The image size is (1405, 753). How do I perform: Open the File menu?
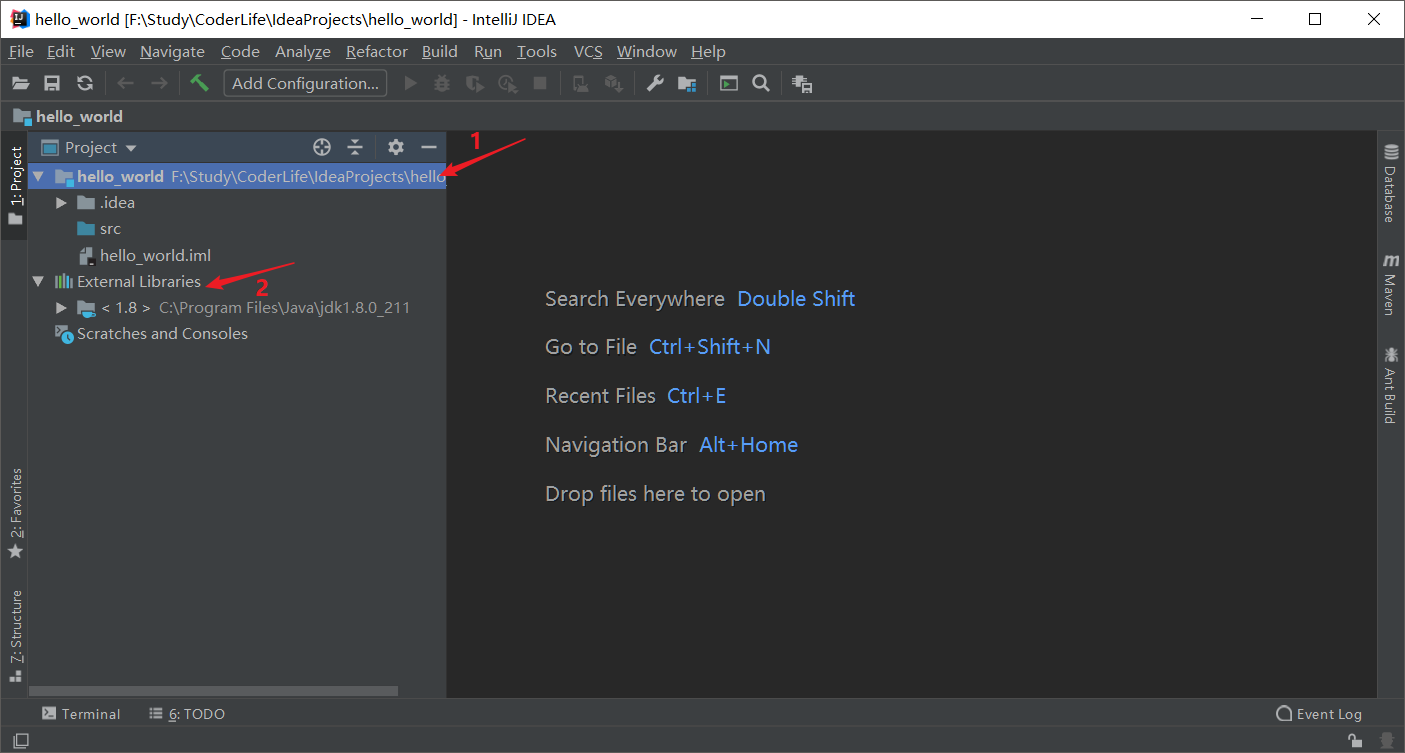[21, 52]
